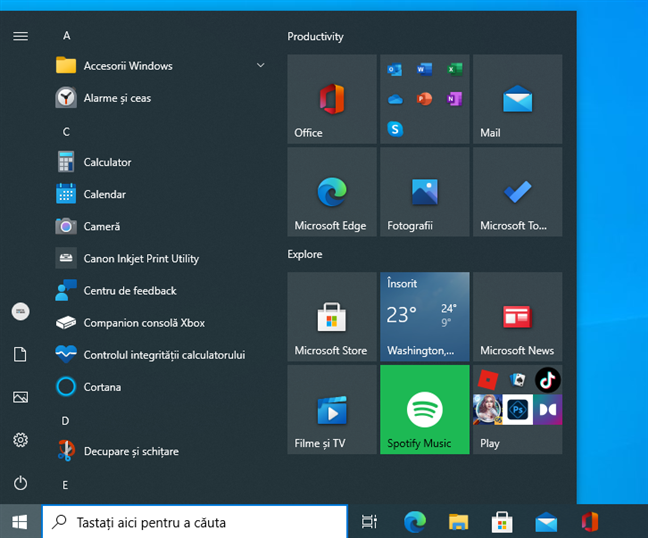Open the Spotify Music tile
Image resolution: width=648 pixels, height=538 pixels.
click(x=424, y=409)
